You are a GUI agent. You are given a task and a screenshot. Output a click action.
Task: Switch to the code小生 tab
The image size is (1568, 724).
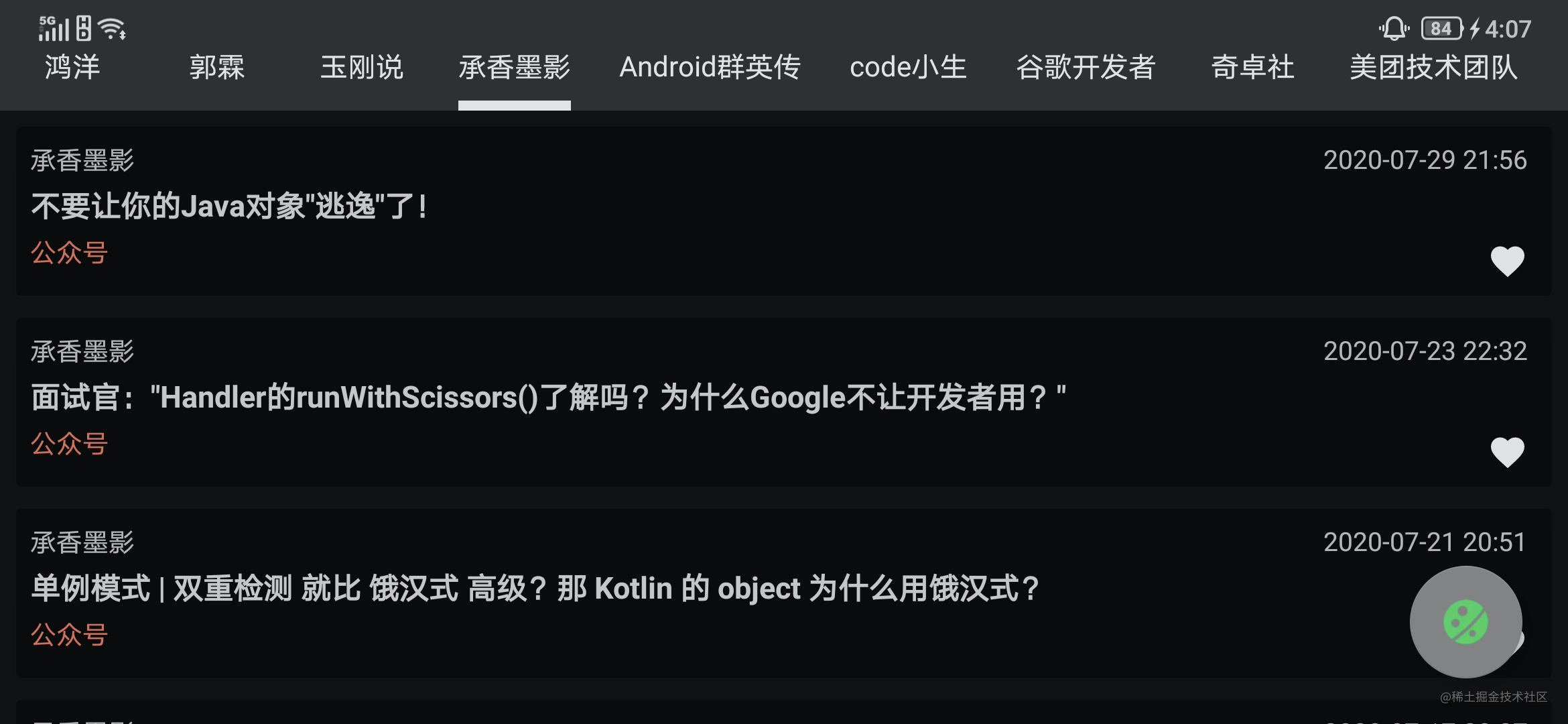908,67
